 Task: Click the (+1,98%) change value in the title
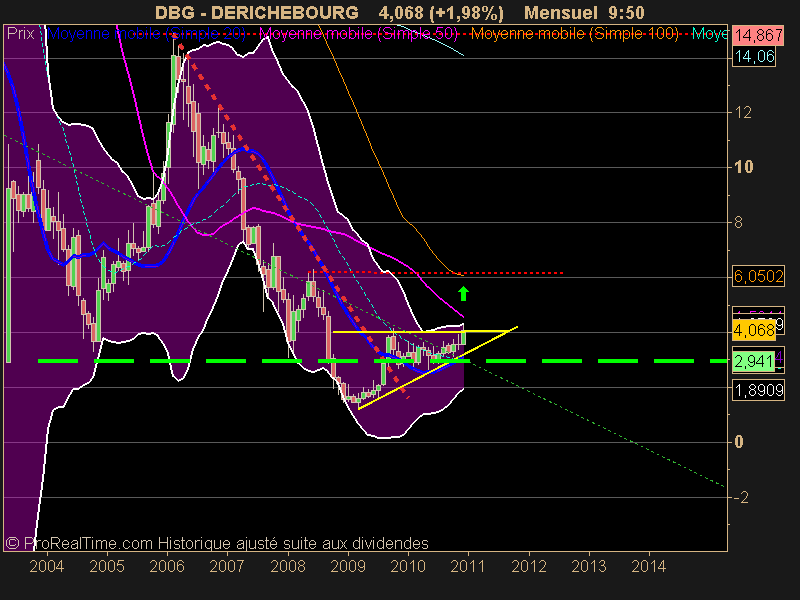coord(466,12)
